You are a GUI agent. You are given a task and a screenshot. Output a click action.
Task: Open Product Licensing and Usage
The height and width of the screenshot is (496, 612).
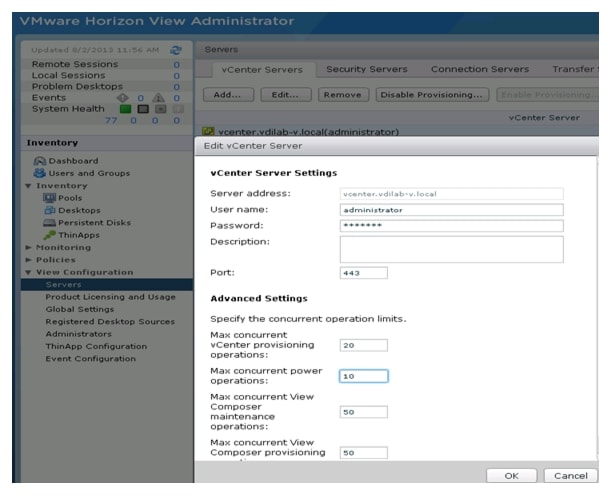click(x=110, y=297)
